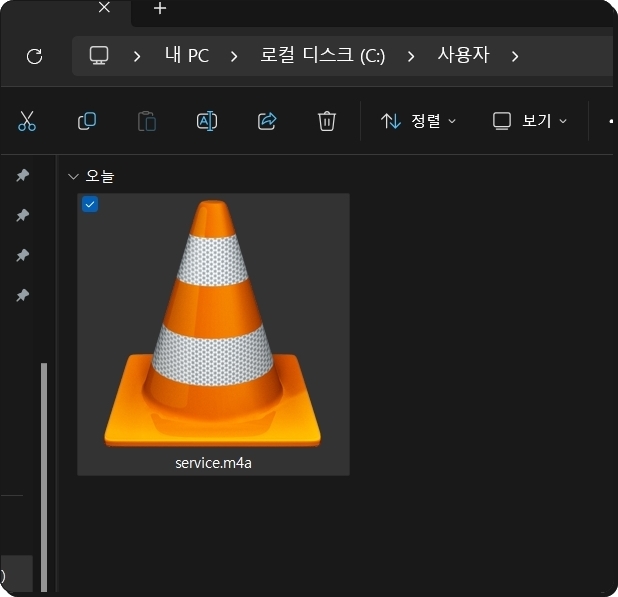Close the current Explorer tab
The height and width of the screenshot is (597, 618).
[104, 7]
